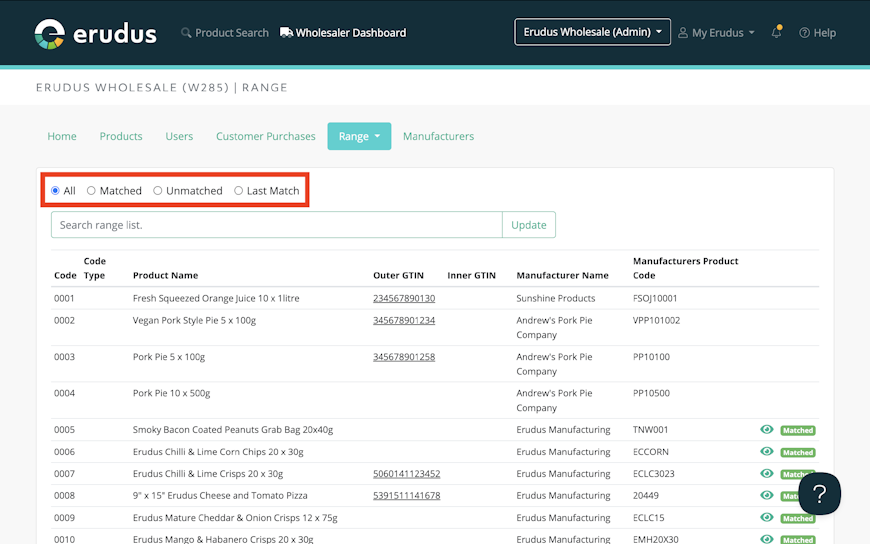
Task: Click Matched badge for ECCORN row
Action: click(x=798, y=452)
